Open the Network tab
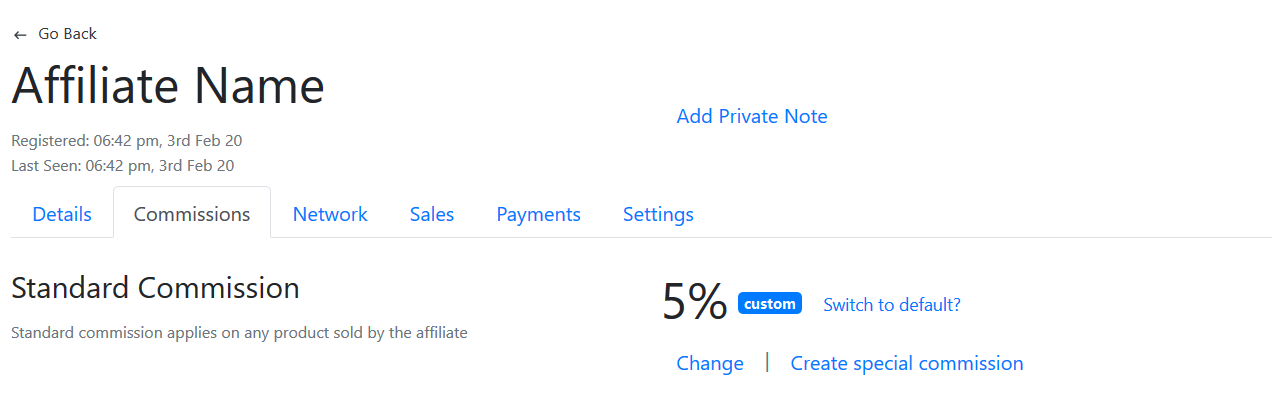Viewport: 1283px width, 406px height. coord(330,214)
